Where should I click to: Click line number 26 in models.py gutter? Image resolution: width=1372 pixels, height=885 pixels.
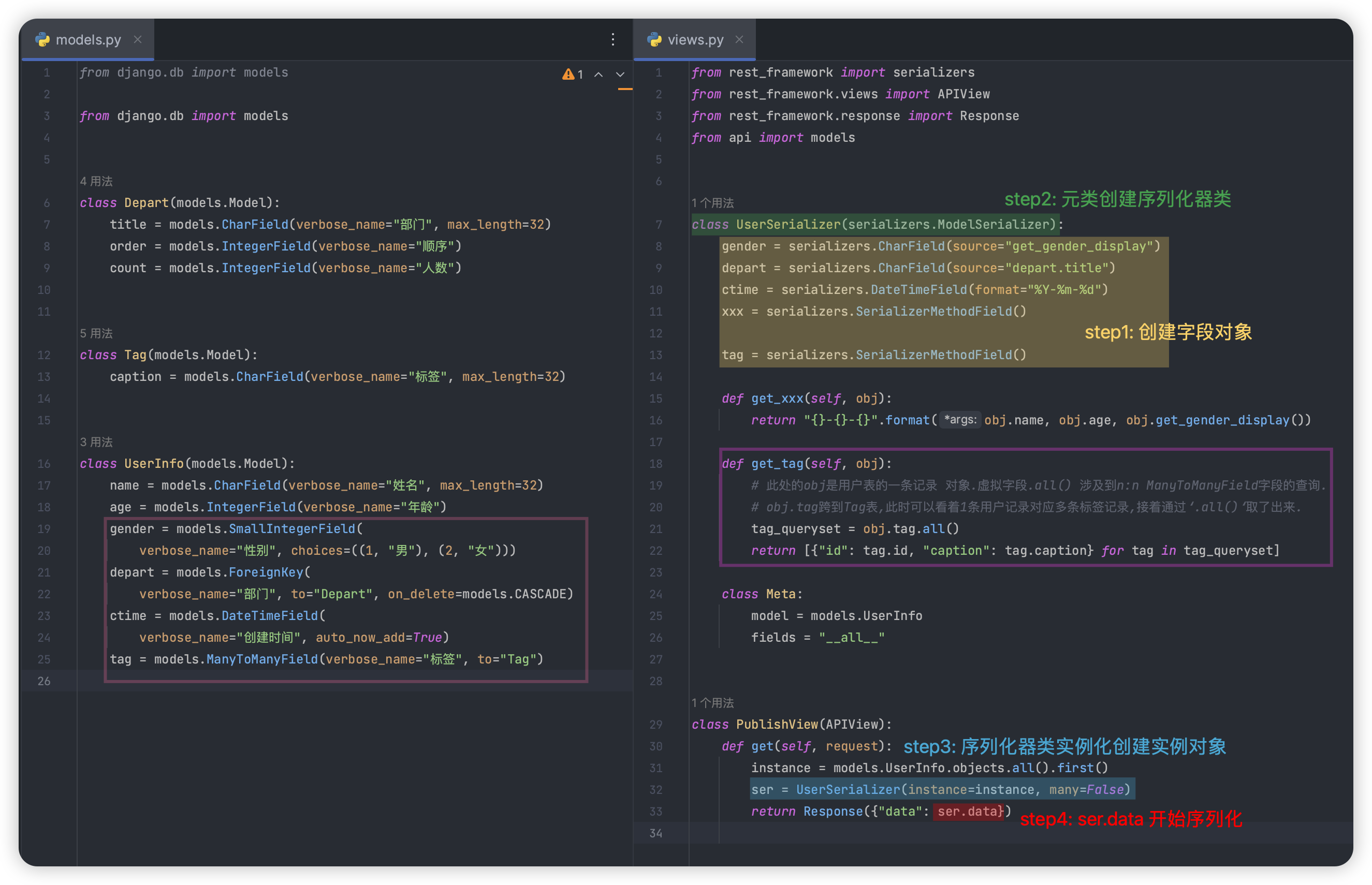pos(43,681)
